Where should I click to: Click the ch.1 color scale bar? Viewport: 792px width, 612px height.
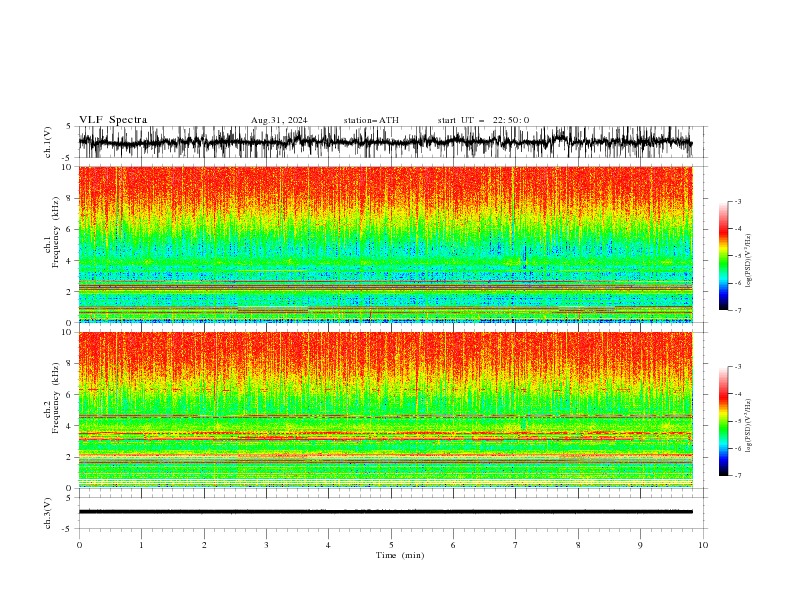pyautogui.click(x=723, y=256)
